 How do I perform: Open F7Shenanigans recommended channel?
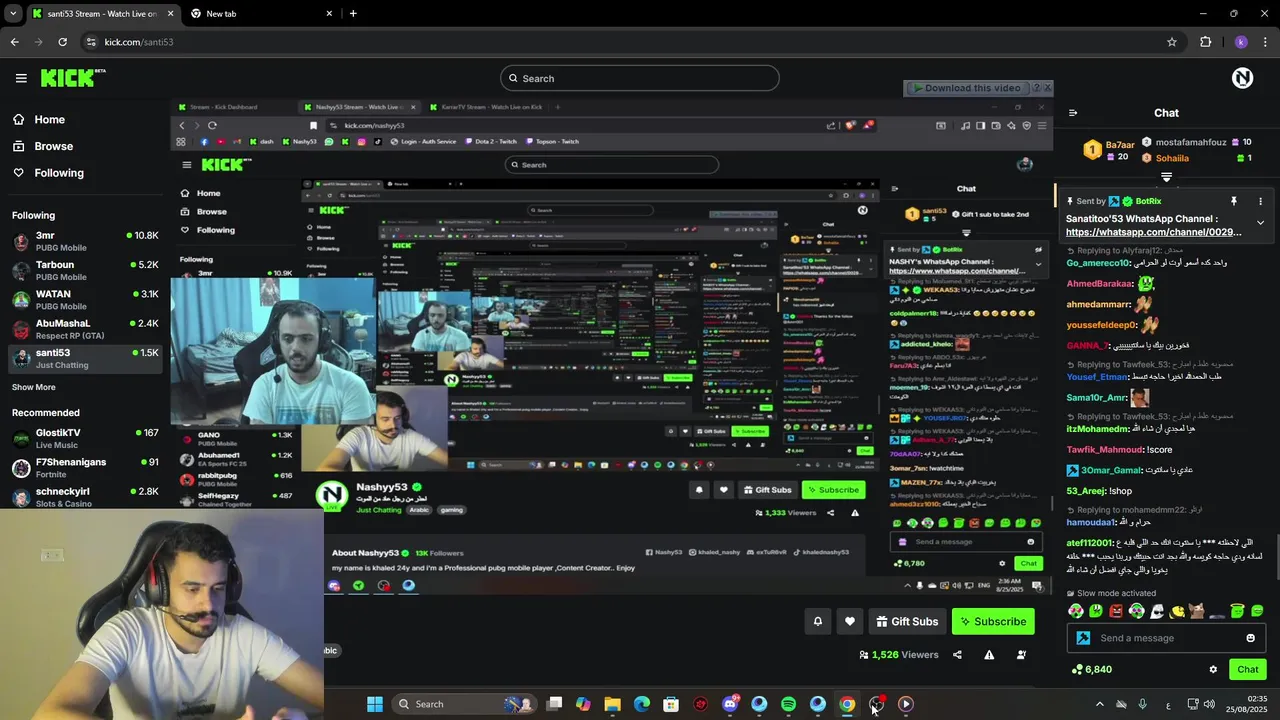tap(85, 467)
